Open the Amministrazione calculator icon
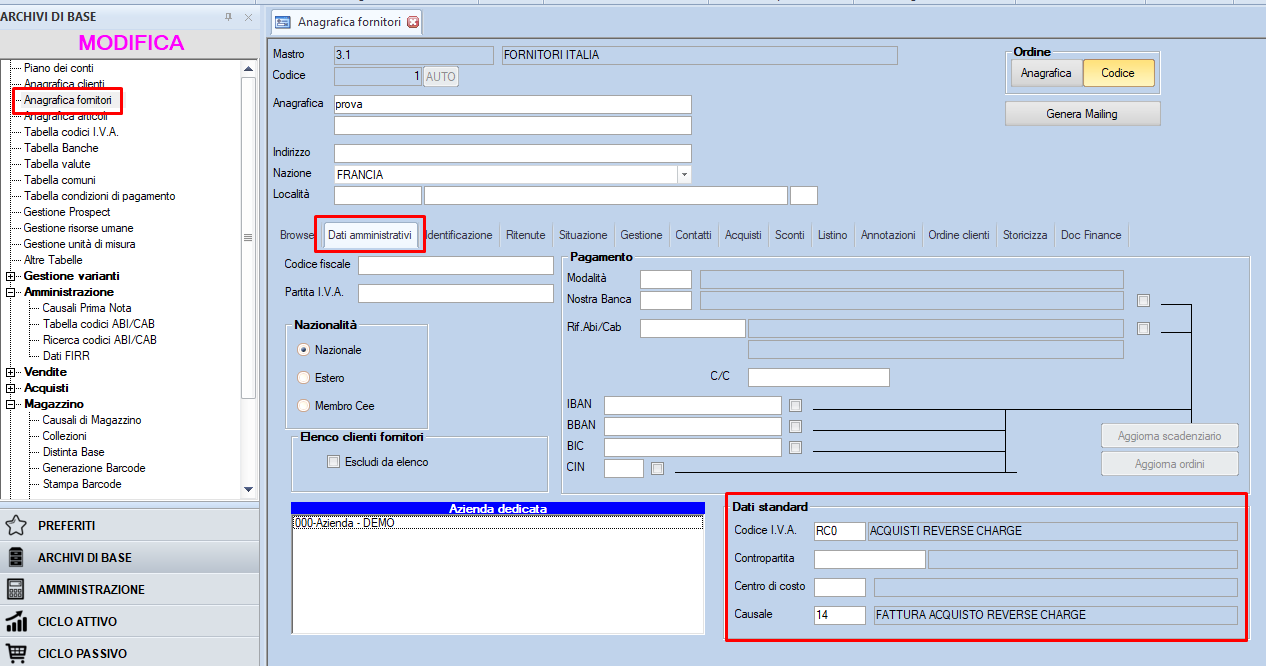 click(16, 589)
